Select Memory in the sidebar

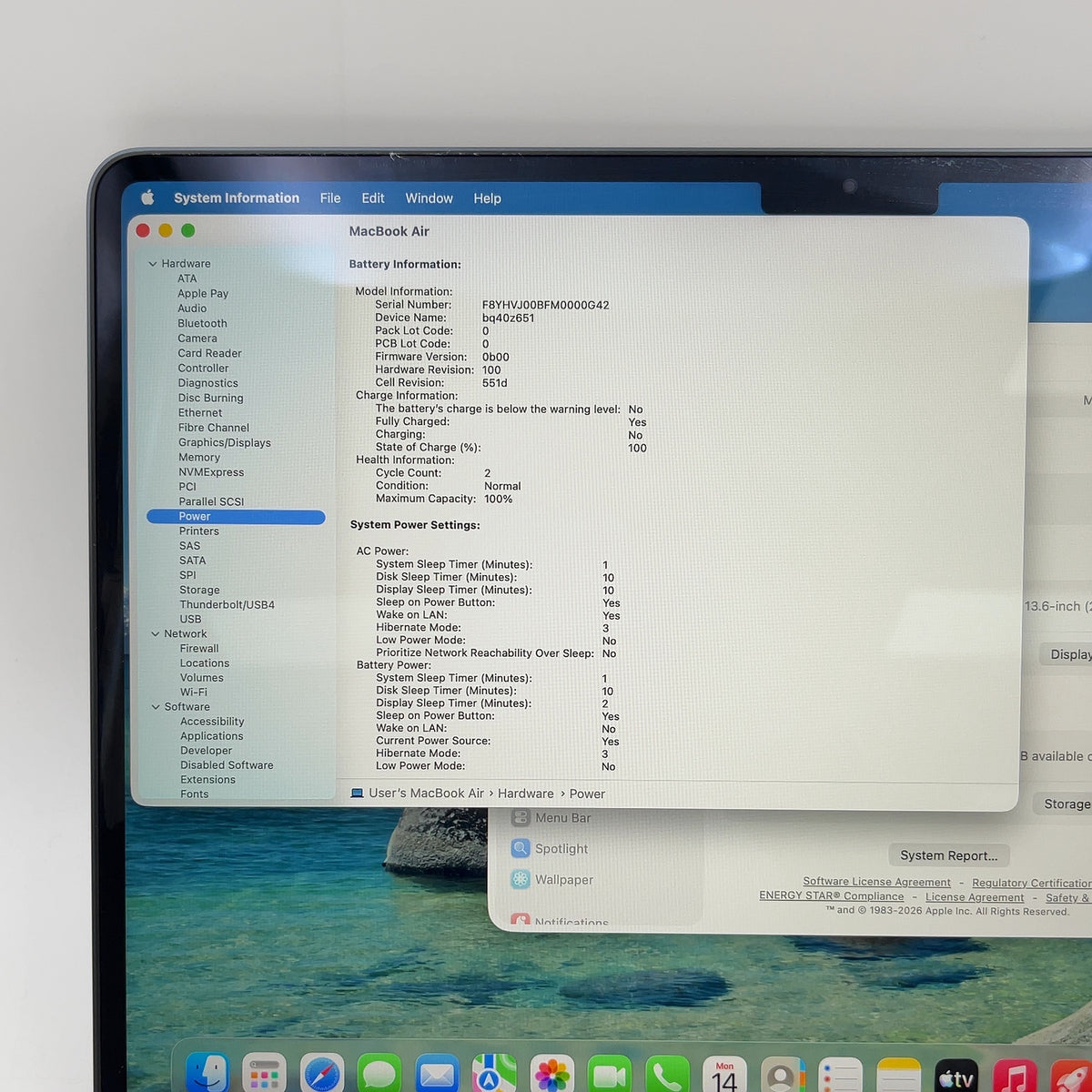(198, 457)
